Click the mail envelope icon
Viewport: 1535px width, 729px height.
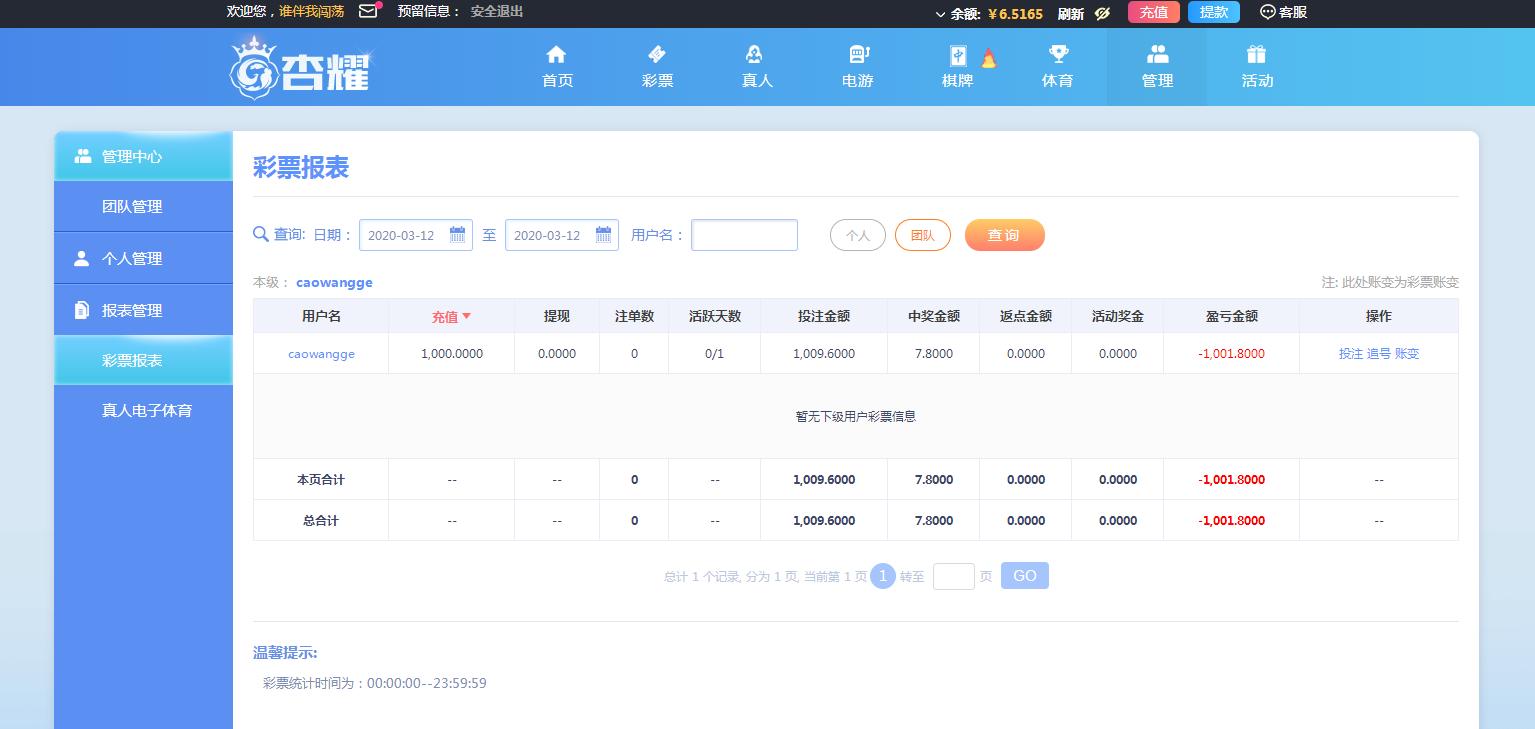[x=368, y=12]
